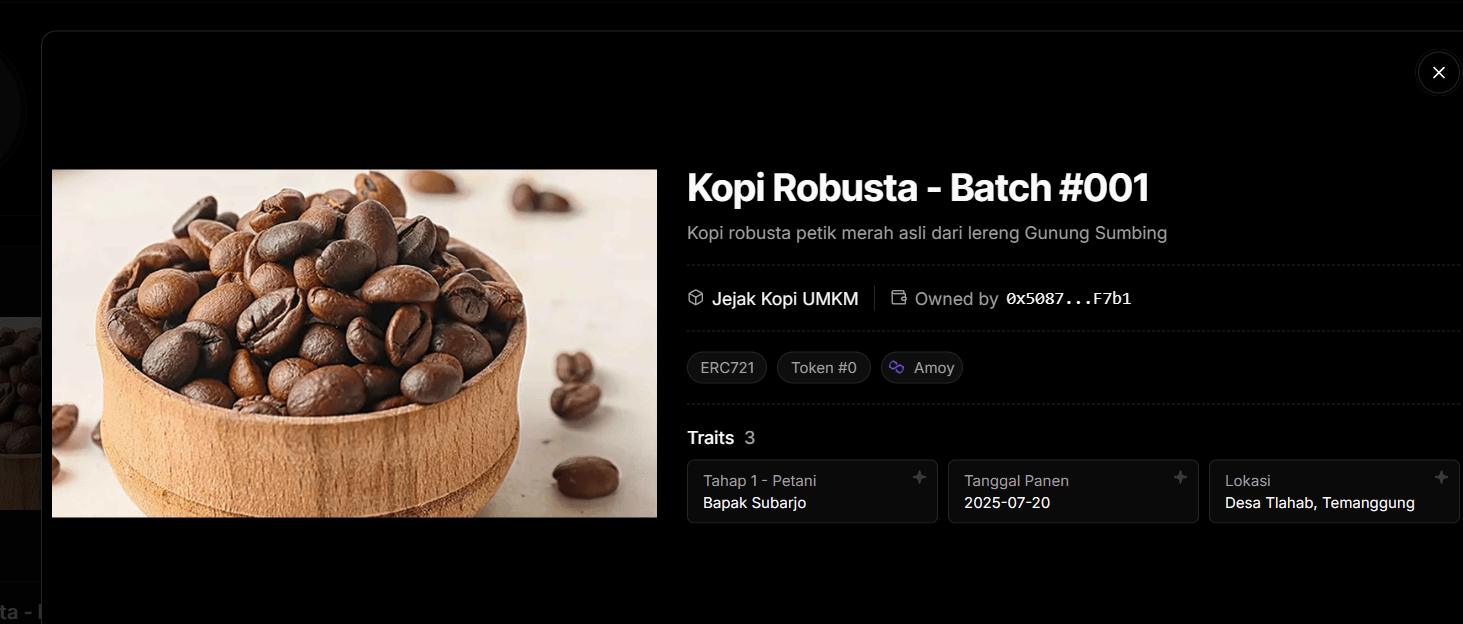Open owner address 0x5087...F7b1
Screen dimensions: 1463x624
pyautogui.click(x=1068, y=298)
